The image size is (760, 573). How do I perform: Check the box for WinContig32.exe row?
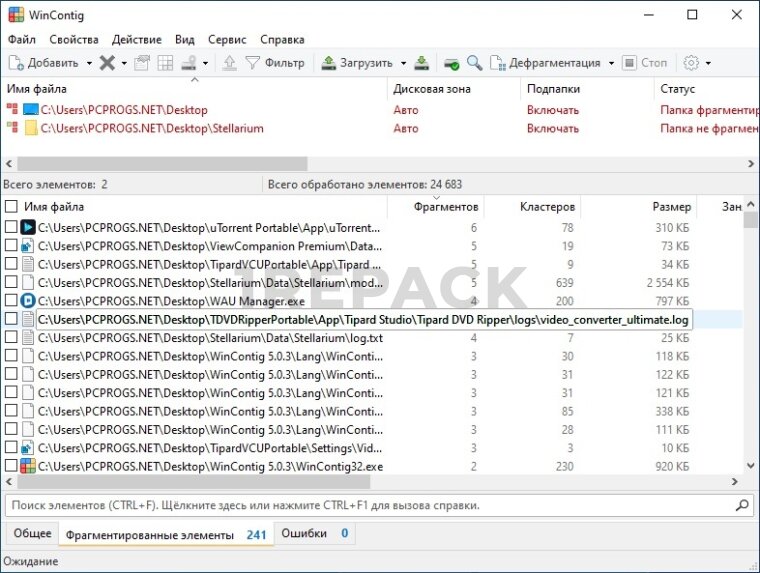click(x=11, y=466)
